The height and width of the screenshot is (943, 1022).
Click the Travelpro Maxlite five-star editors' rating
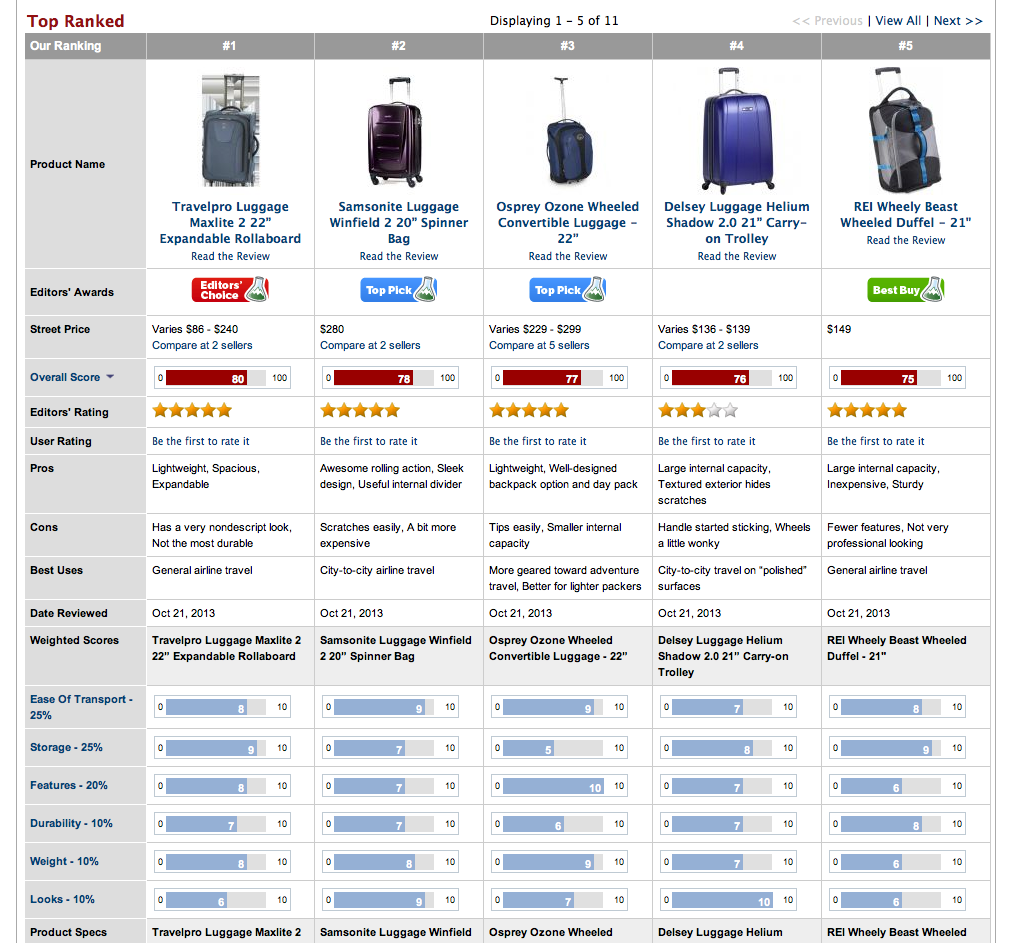tap(192, 410)
